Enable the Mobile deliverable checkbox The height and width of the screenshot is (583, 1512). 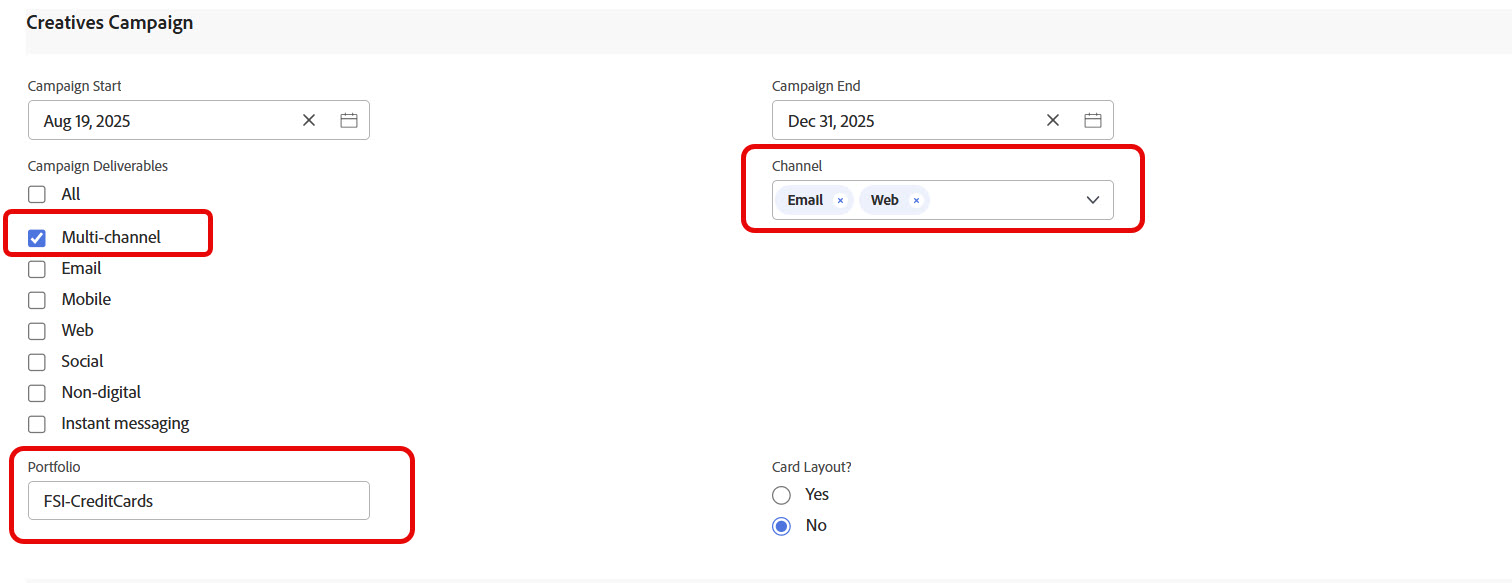click(37, 300)
